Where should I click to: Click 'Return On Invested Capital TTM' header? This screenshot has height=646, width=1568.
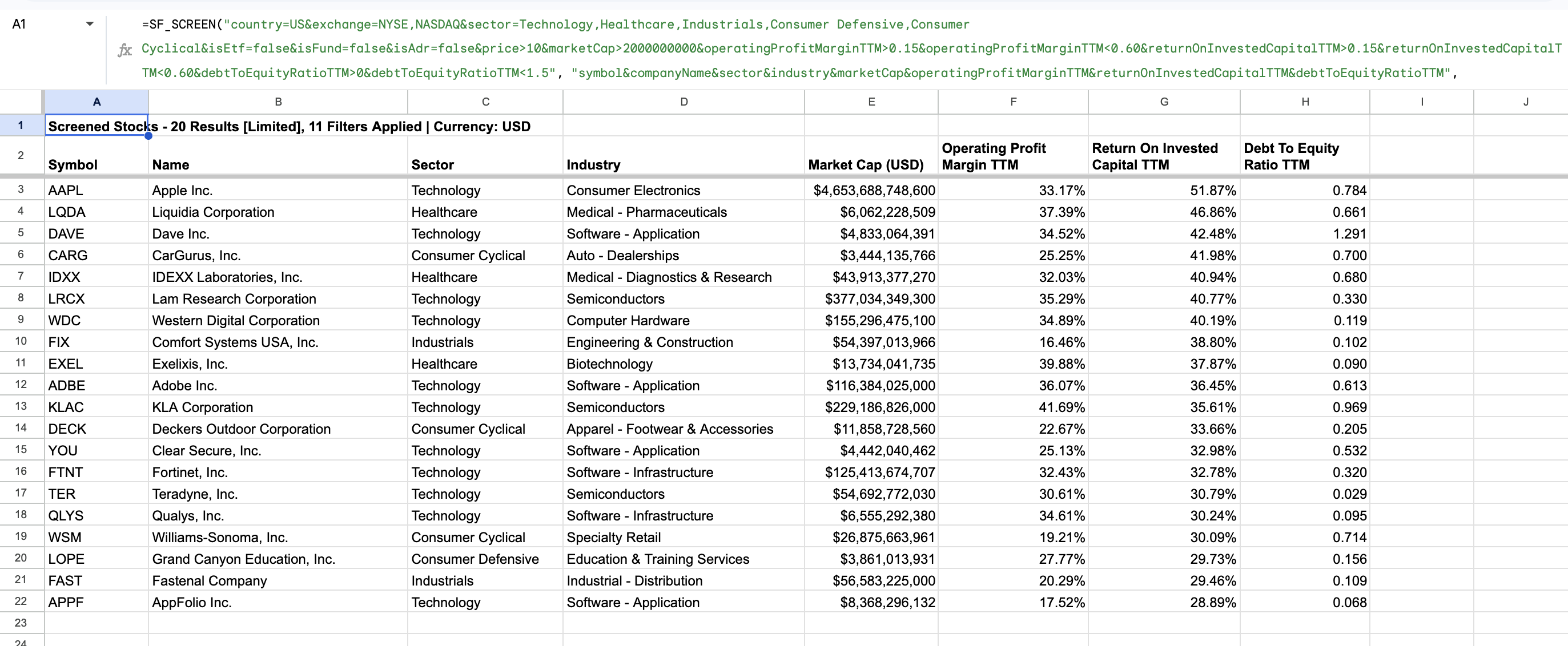[x=1164, y=156]
